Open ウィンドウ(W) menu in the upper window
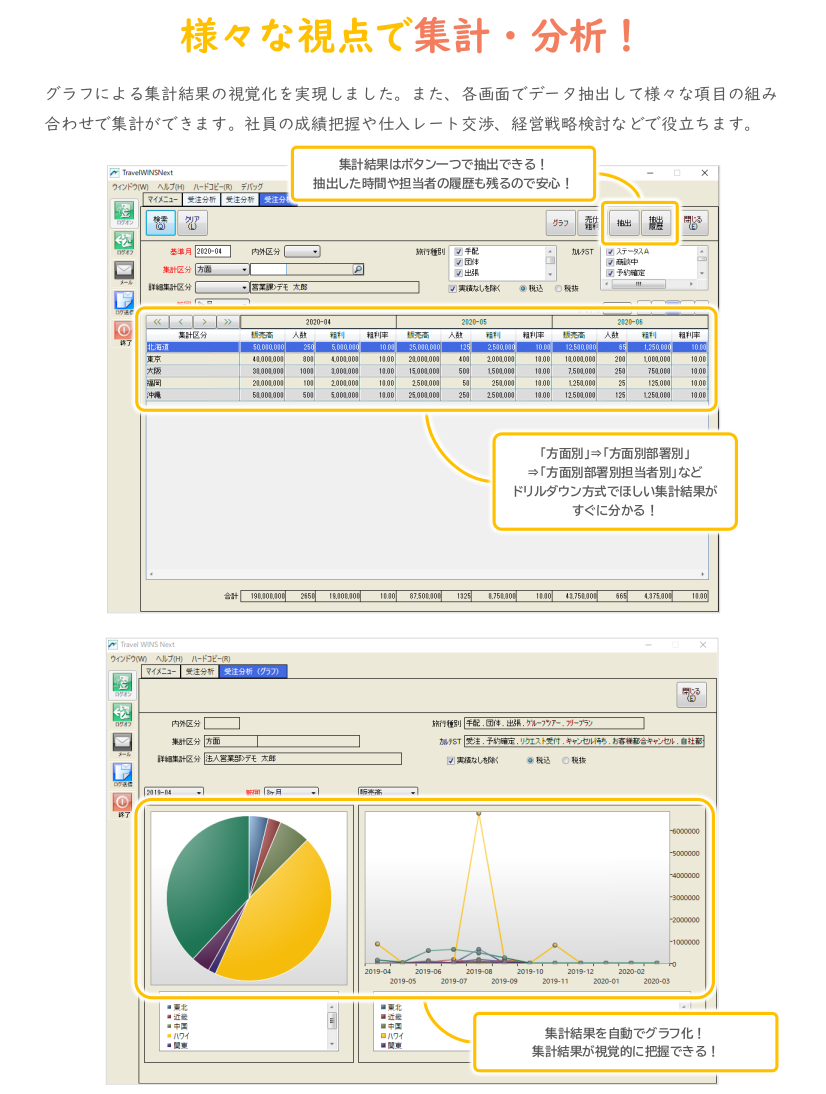The width and height of the screenshot is (826, 1094). [130, 187]
